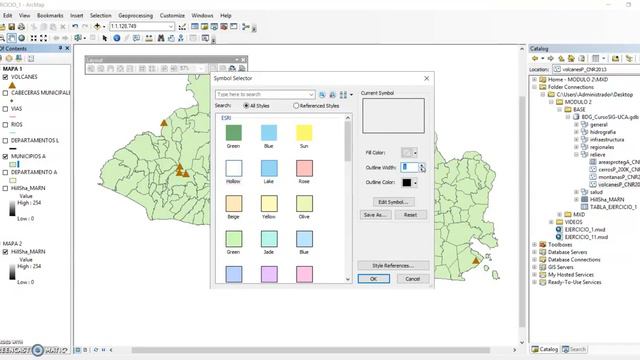Open the Selection menu
This screenshot has height=360, width=640.
[100, 16]
